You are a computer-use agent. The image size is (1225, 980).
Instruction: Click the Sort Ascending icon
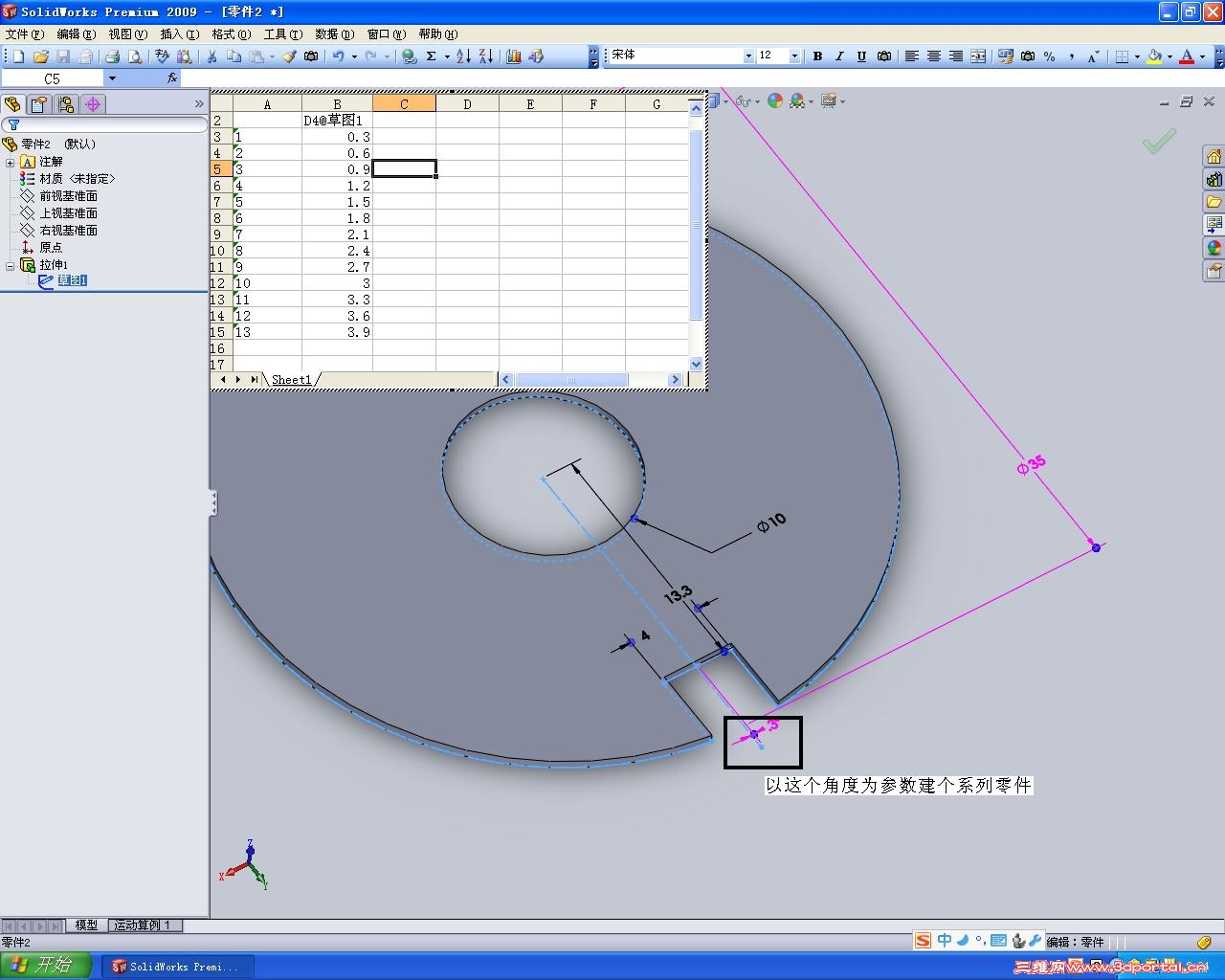[x=463, y=56]
